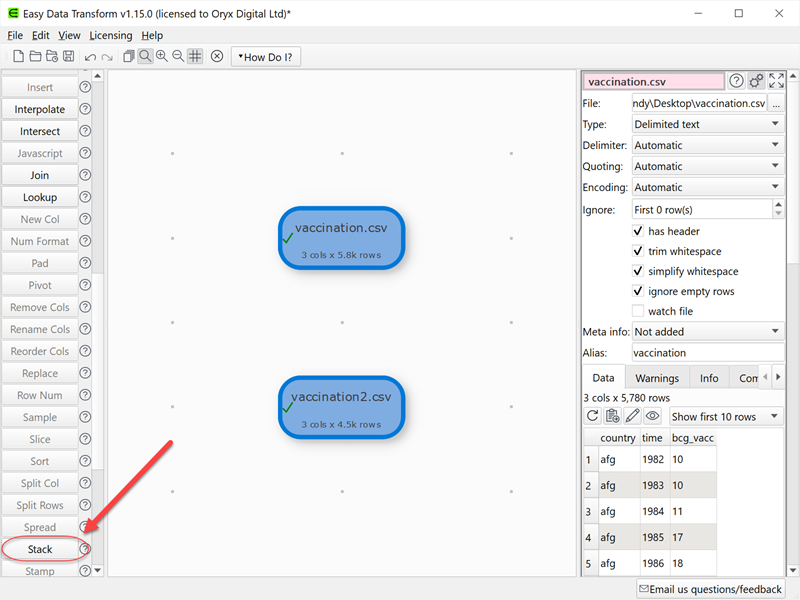Open the Licensing menu
The image size is (800, 600).
110,35
